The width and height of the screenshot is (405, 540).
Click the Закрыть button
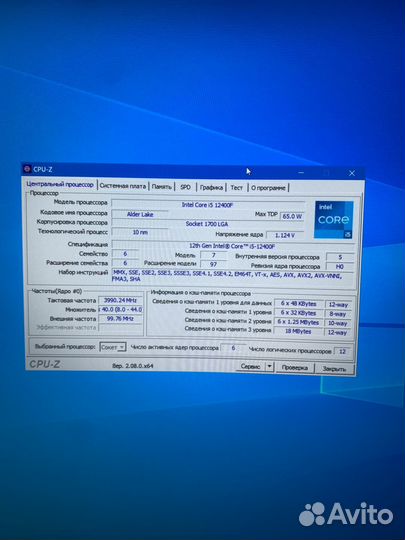click(334, 369)
